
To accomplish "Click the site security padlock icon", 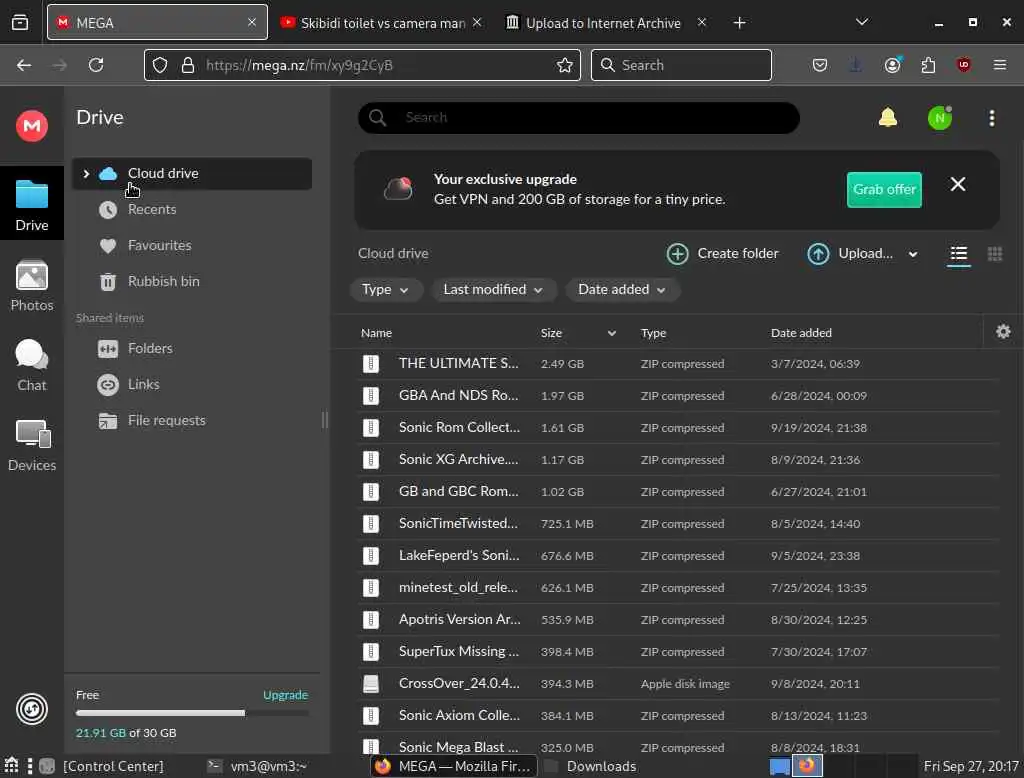I will tap(188, 65).
